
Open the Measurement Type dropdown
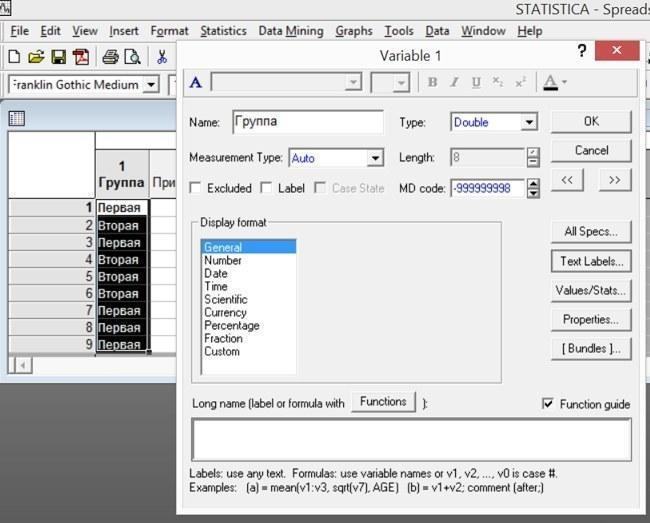(375, 158)
